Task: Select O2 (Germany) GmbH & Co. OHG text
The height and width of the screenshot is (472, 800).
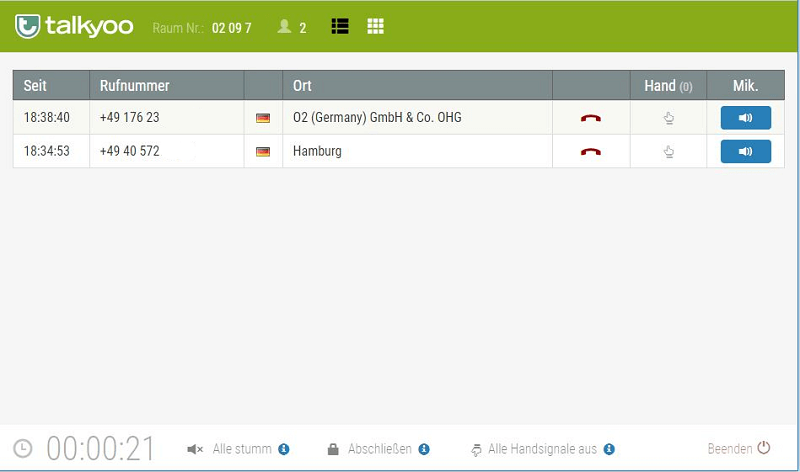Action: click(377, 117)
